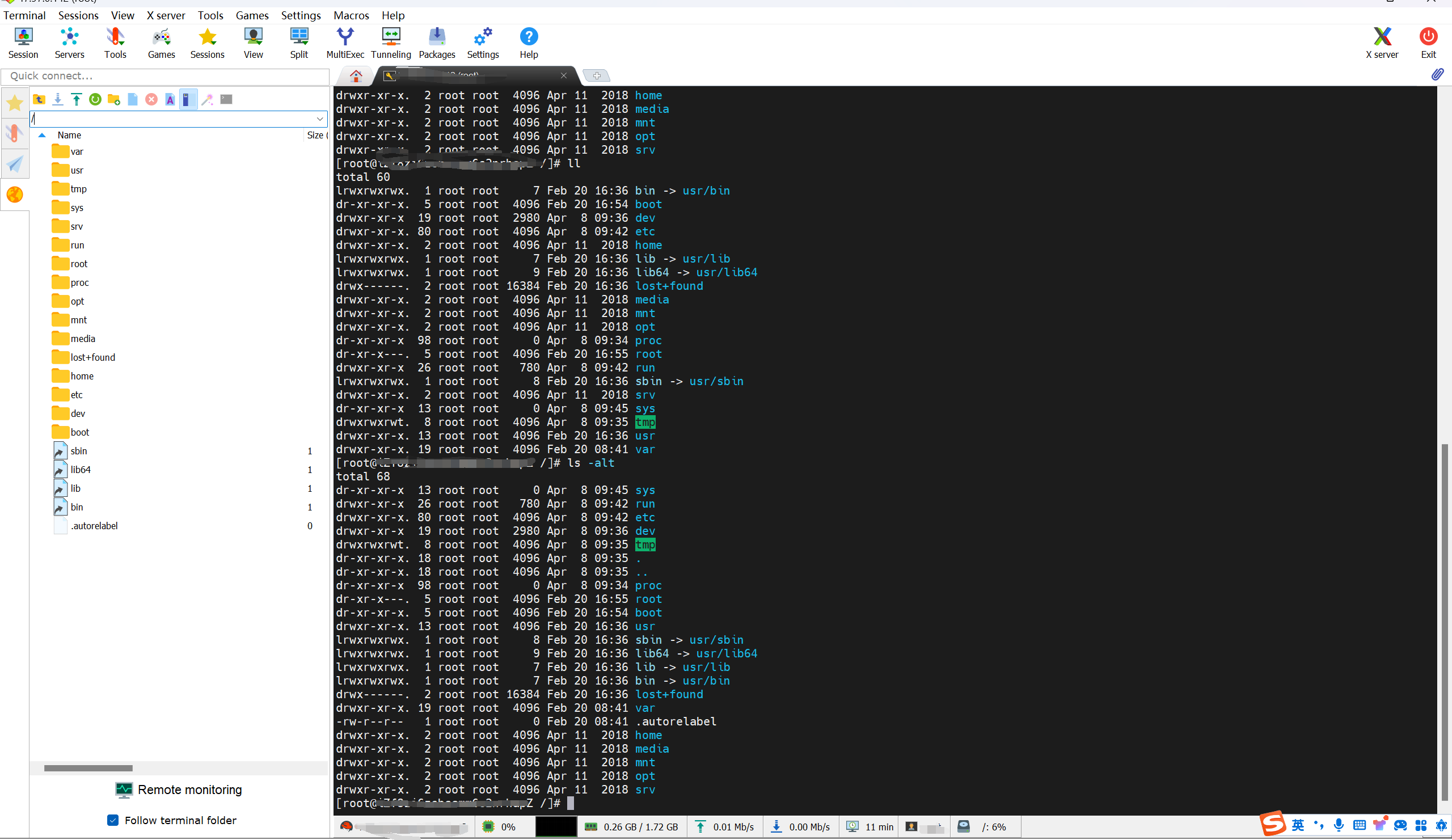Toggle the sidebar Sessions star tab
The height and width of the screenshot is (840, 1452).
point(14,103)
